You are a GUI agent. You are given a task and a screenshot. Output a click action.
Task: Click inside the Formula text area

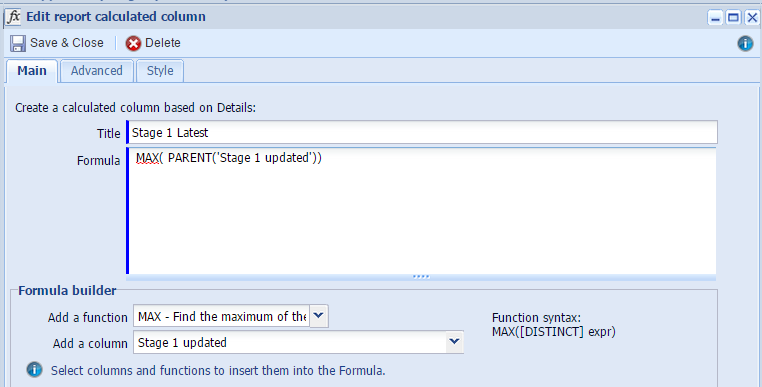tap(422, 211)
